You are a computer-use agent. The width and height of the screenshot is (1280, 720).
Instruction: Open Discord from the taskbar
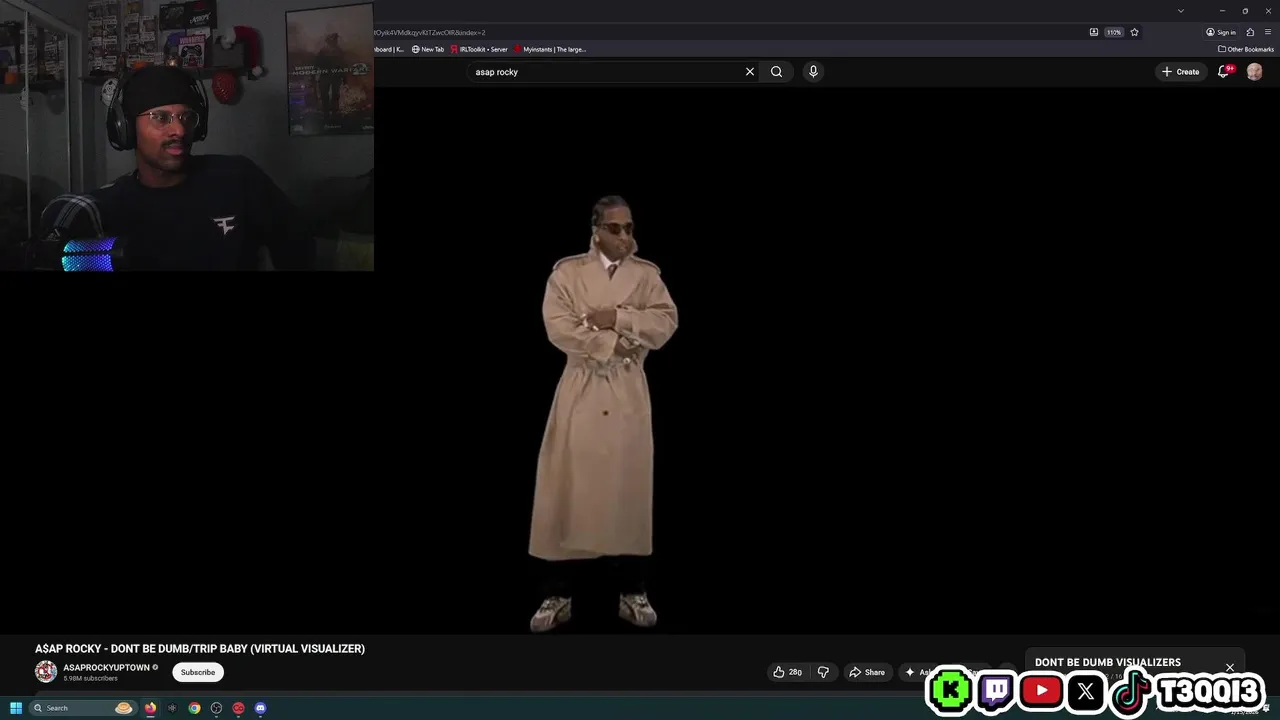pos(260,708)
